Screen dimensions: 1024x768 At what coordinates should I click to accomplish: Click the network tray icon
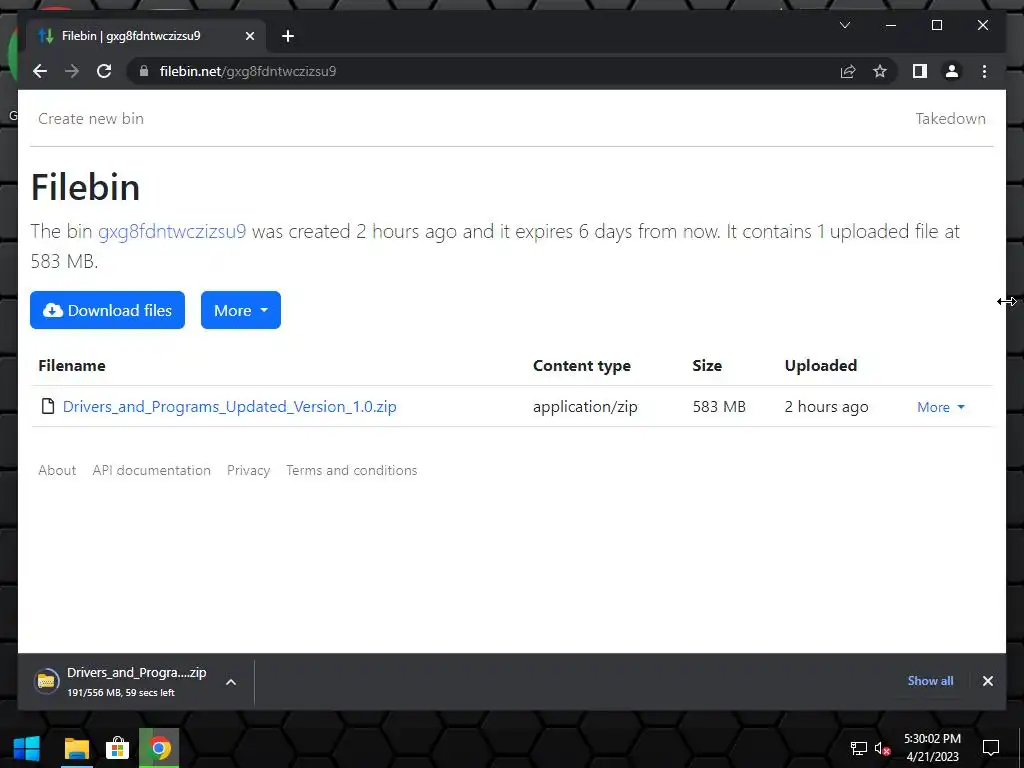(858, 748)
